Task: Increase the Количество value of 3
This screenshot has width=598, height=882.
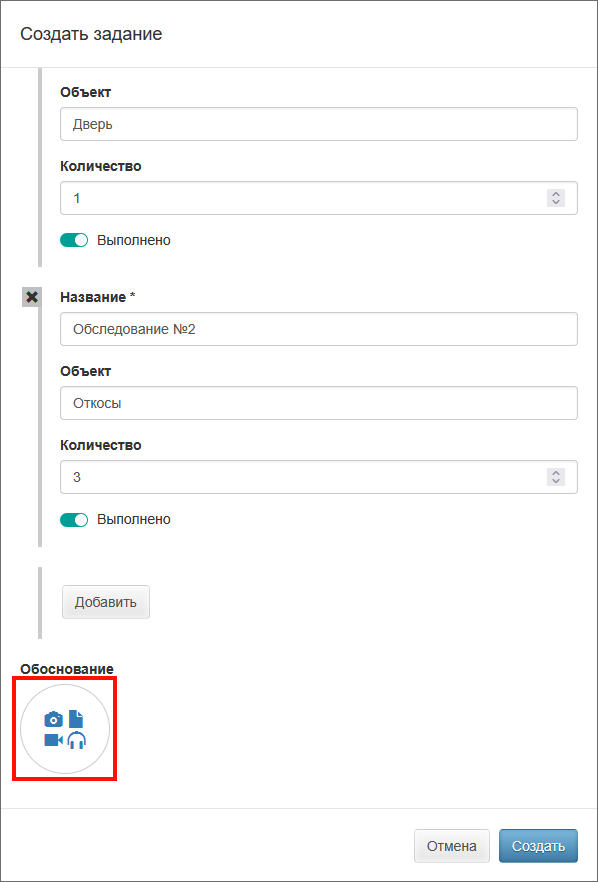Action: (556, 472)
